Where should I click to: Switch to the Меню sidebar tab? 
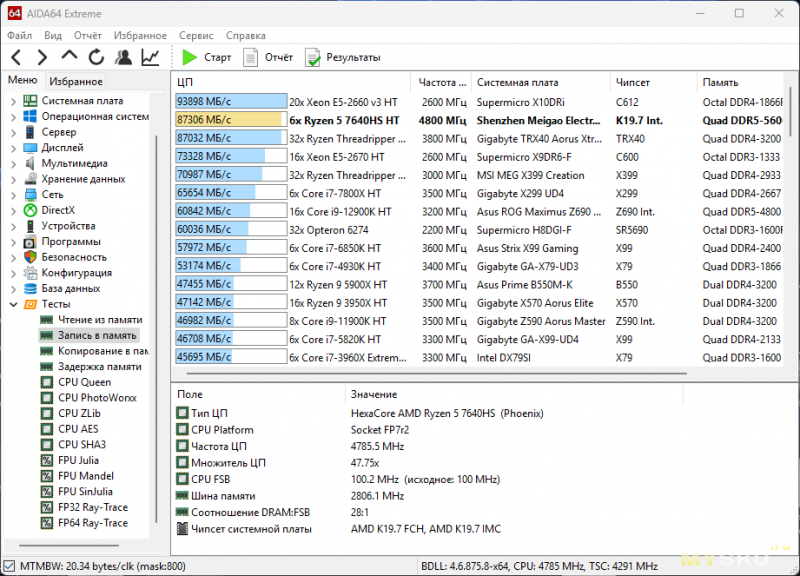(x=22, y=80)
